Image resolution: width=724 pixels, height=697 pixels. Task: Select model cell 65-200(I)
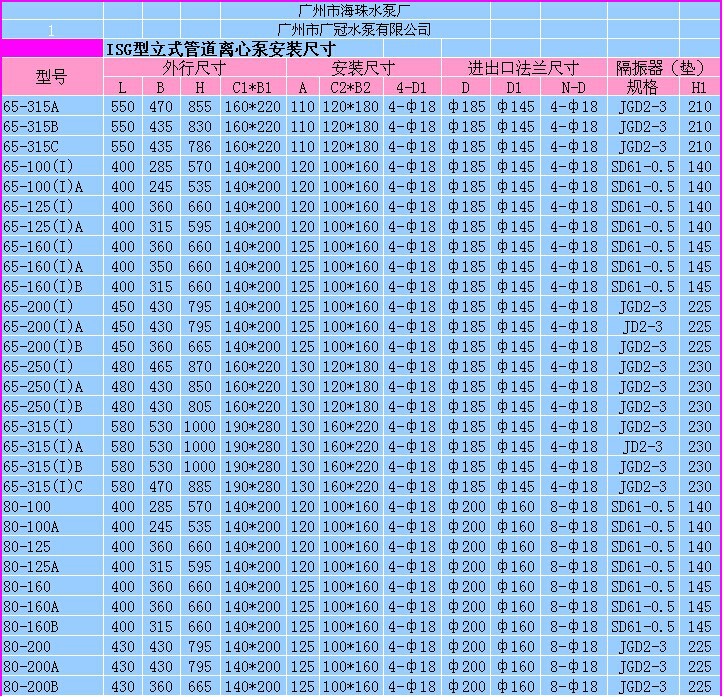pyautogui.click(x=52, y=306)
